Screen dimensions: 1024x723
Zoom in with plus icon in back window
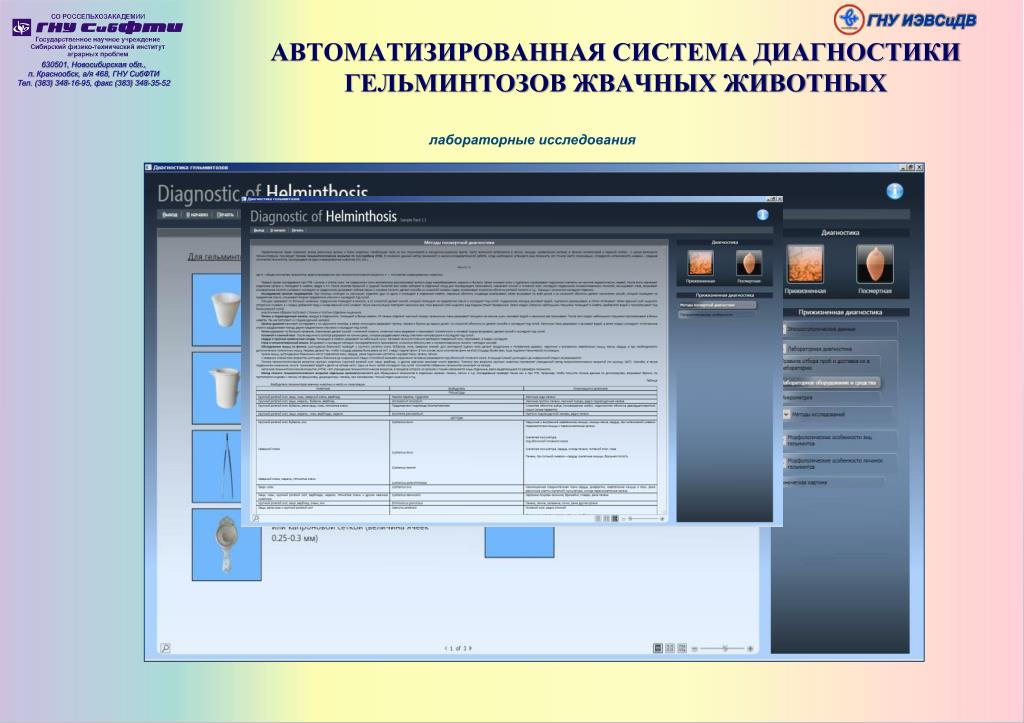point(750,649)
